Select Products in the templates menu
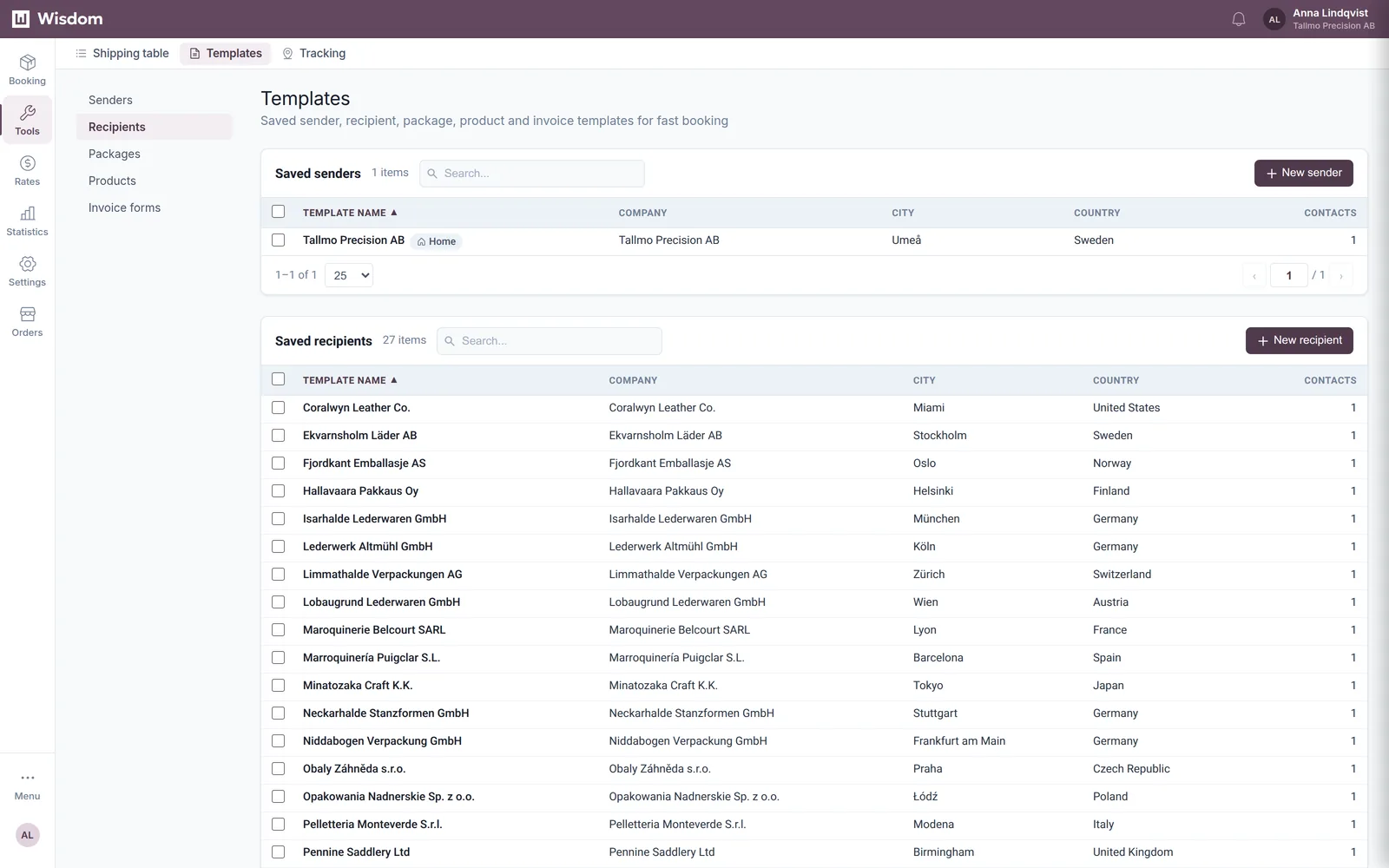This screenshot has height=868, width=1389. [x=155, y=181]
